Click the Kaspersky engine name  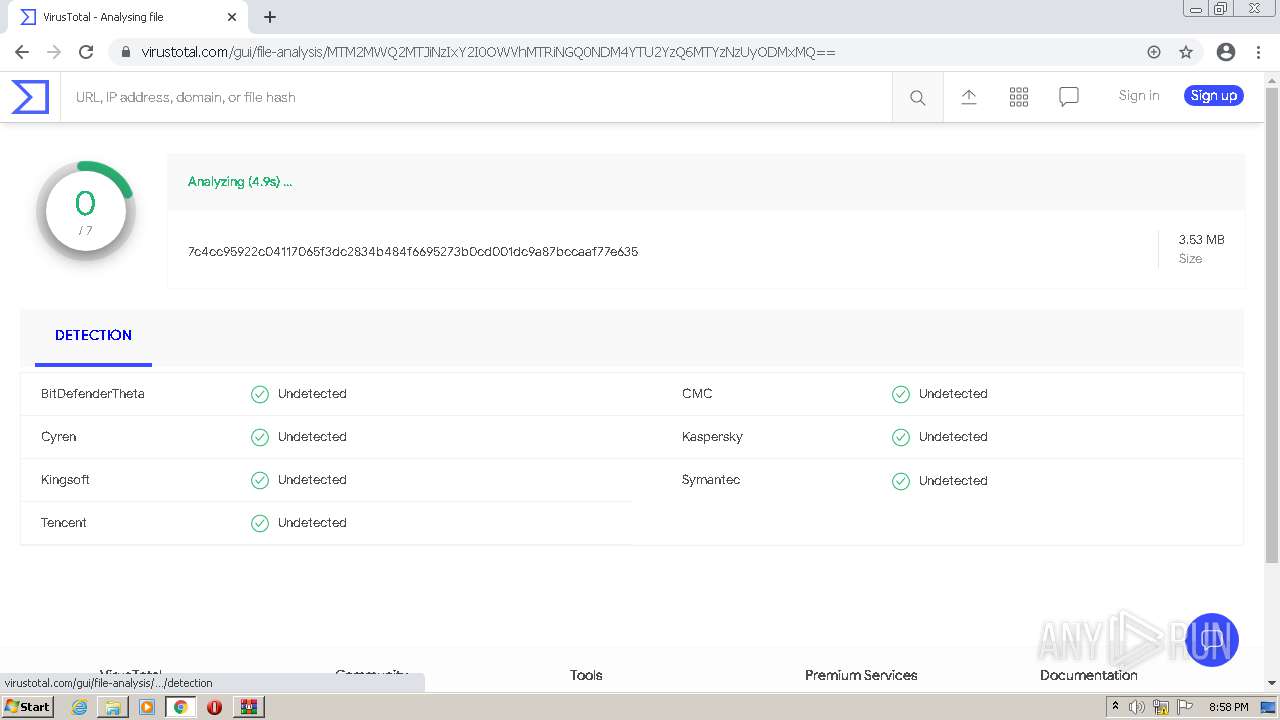(x=712, y=437)
